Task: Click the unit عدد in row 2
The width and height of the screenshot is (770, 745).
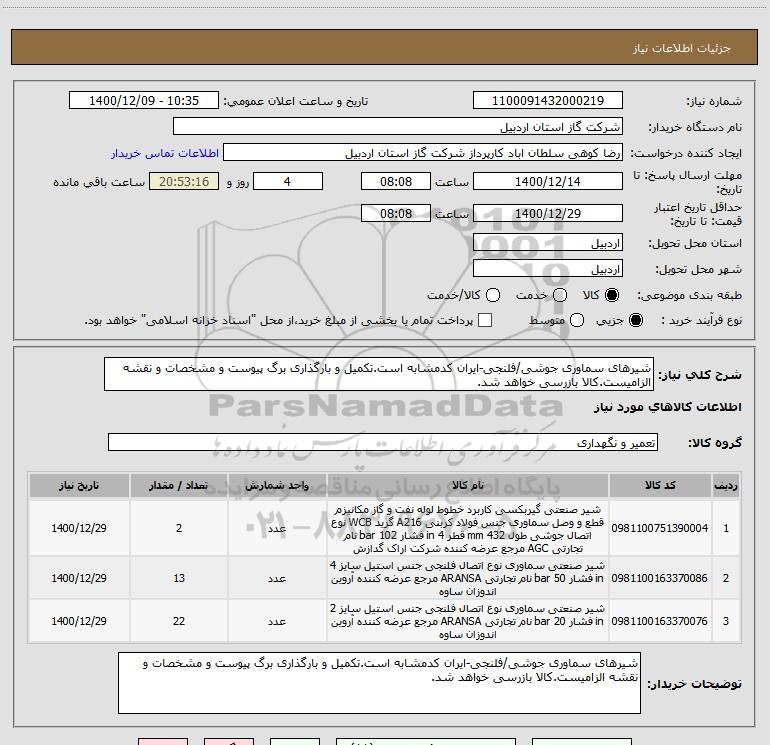Action: [277, 579]
